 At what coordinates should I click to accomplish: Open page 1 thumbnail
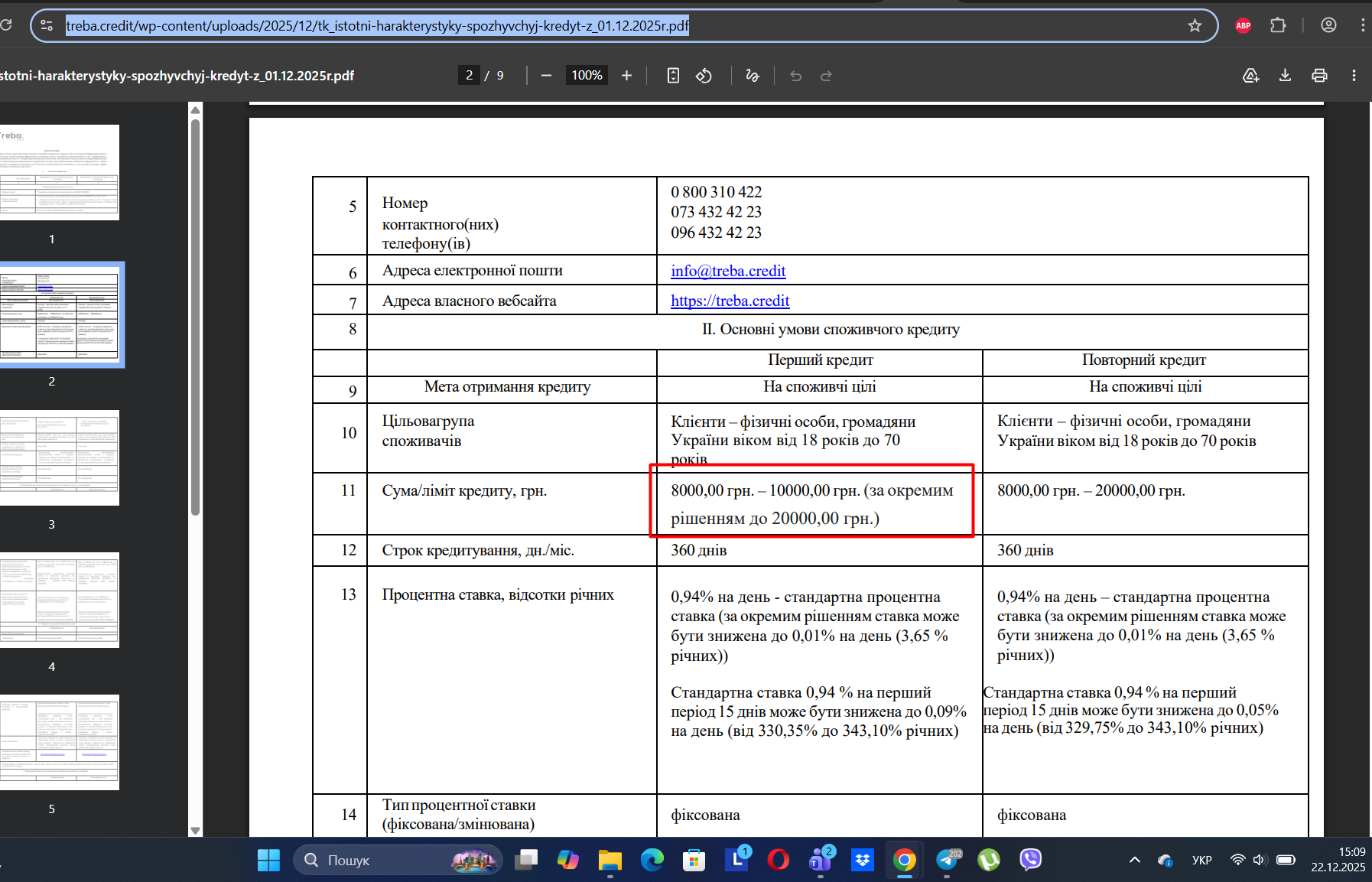(60, 172)
